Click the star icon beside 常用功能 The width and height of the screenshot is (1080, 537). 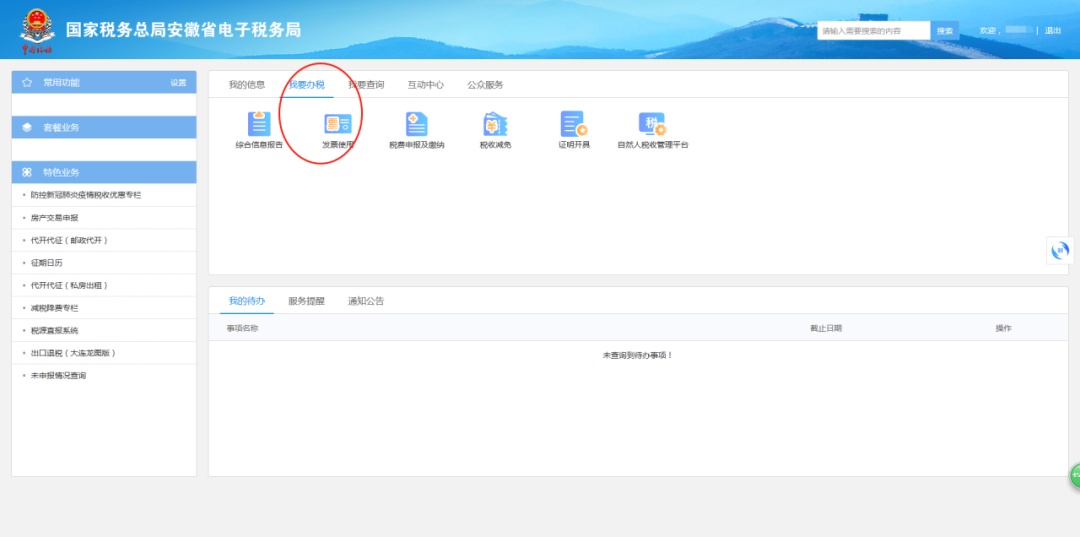(27, 83)
